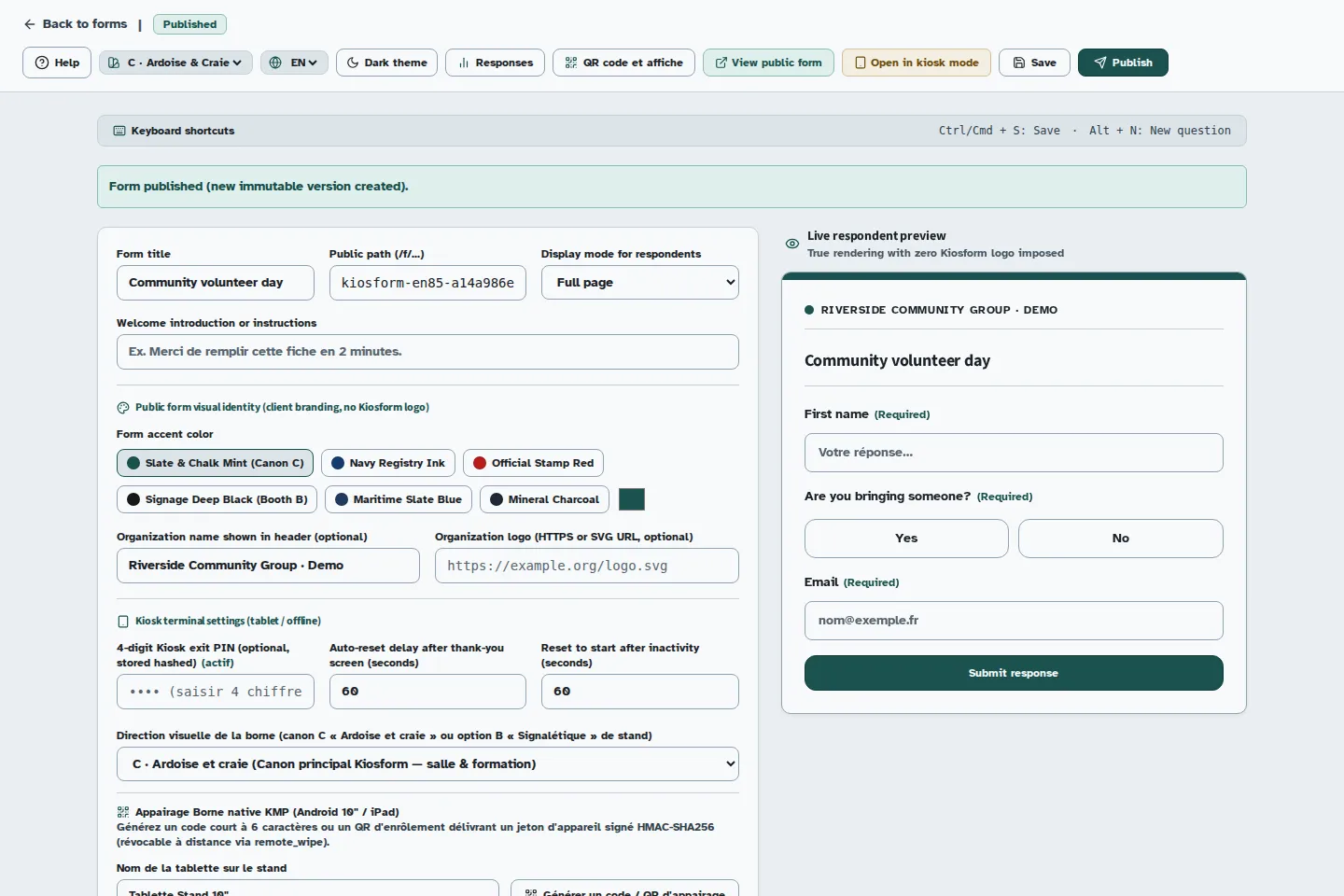Click the Public path input field

pos(427,283)
